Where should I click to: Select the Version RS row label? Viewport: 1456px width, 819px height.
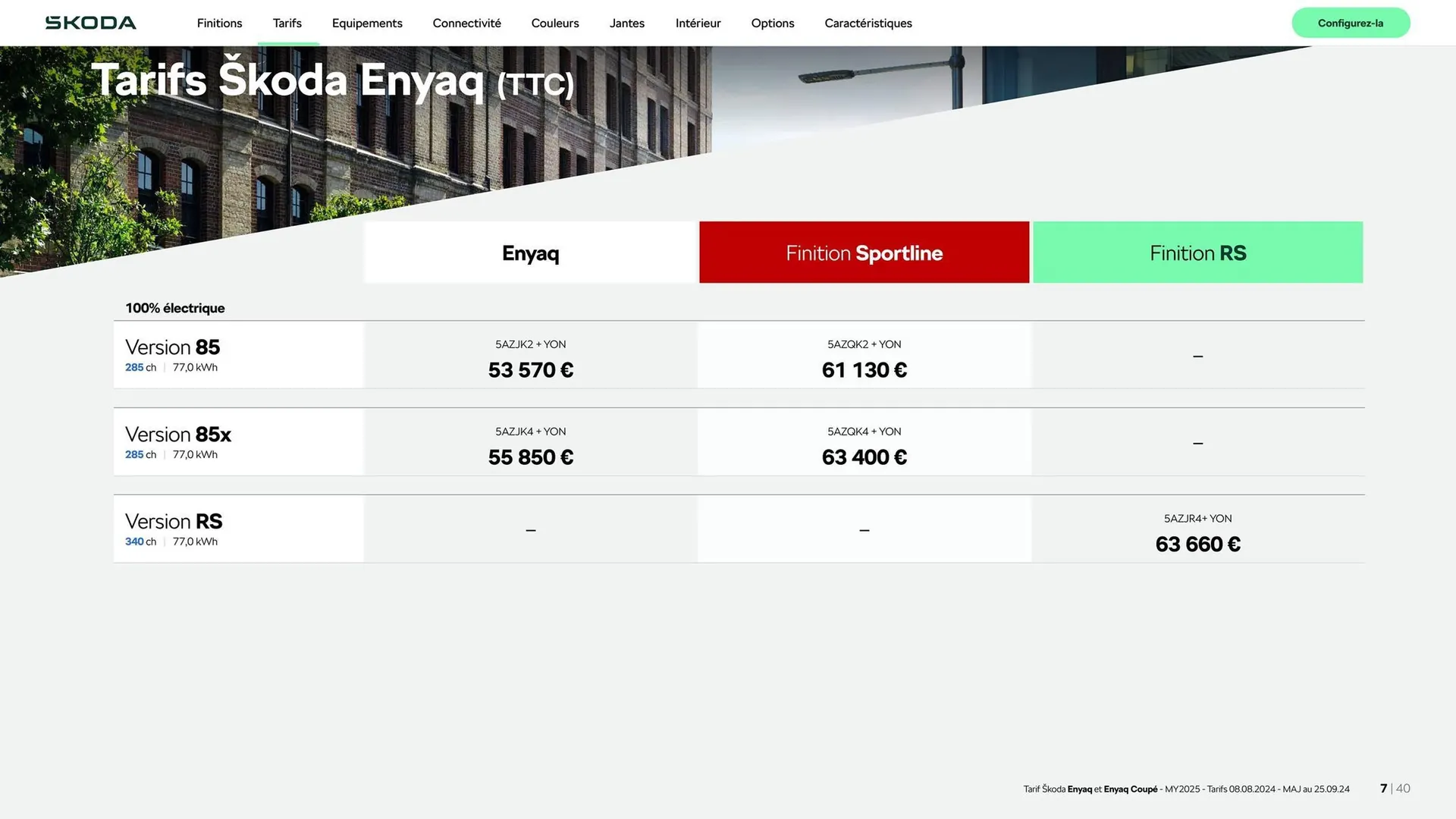point(174,522)
